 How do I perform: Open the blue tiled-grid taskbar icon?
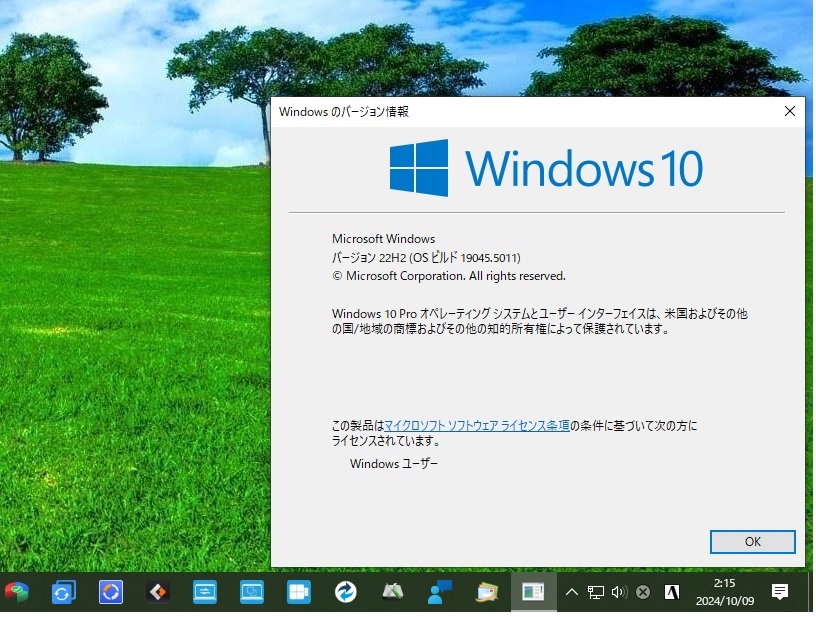pos(299,592)
